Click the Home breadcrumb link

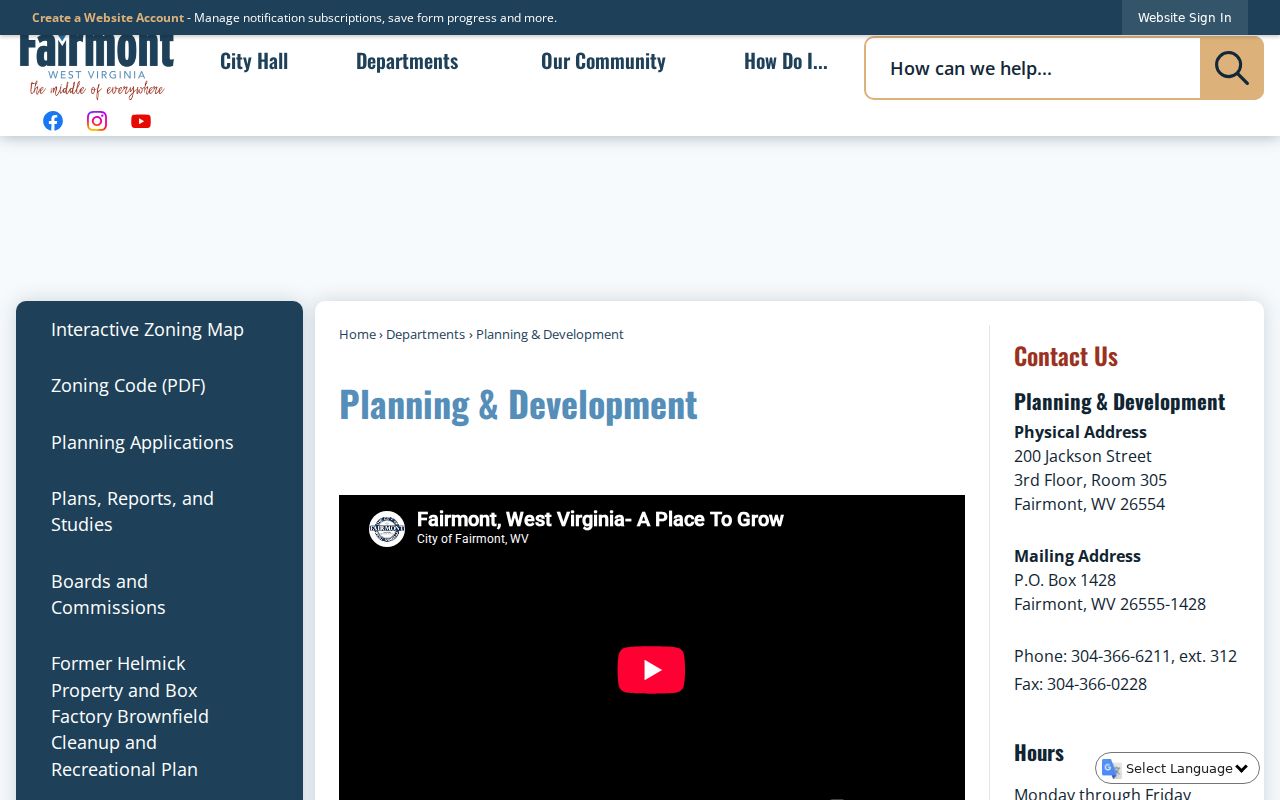[x=357, y=334]
